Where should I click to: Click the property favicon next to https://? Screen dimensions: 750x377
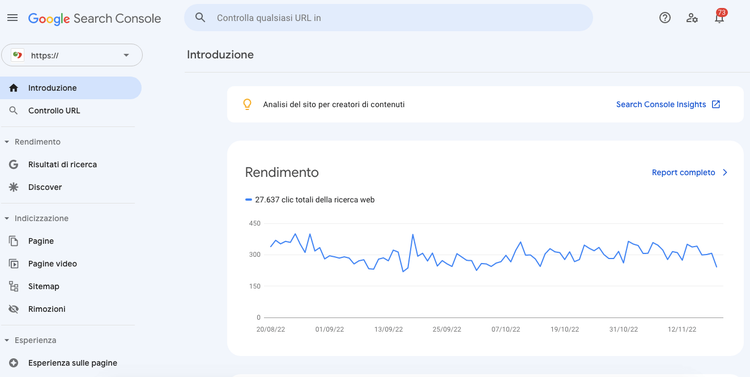[17, 55]
